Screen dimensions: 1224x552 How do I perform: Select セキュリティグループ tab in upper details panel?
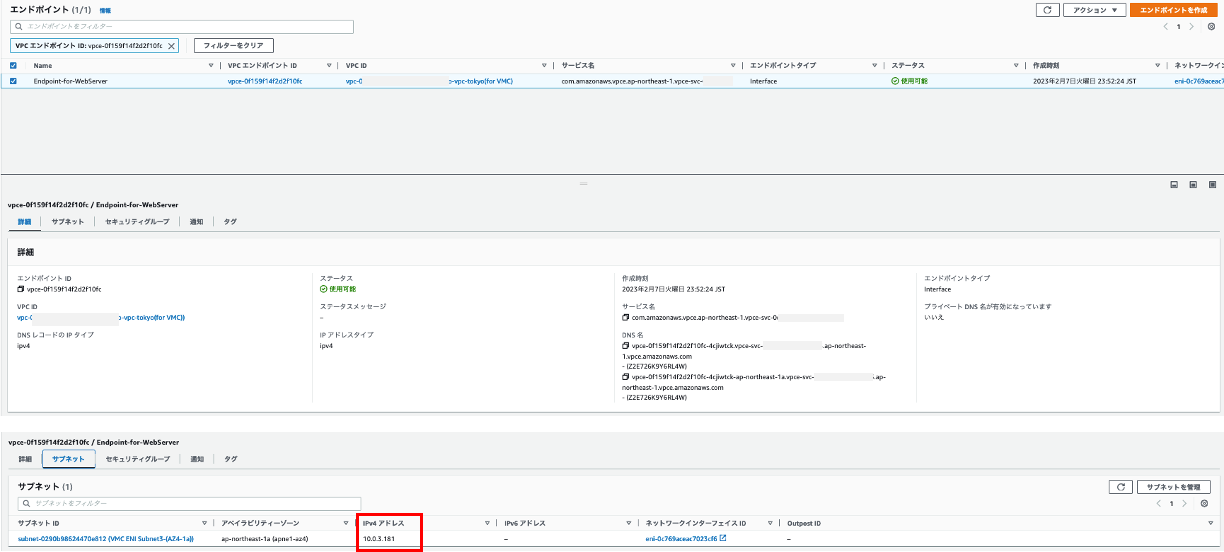(x=137, y=222)
